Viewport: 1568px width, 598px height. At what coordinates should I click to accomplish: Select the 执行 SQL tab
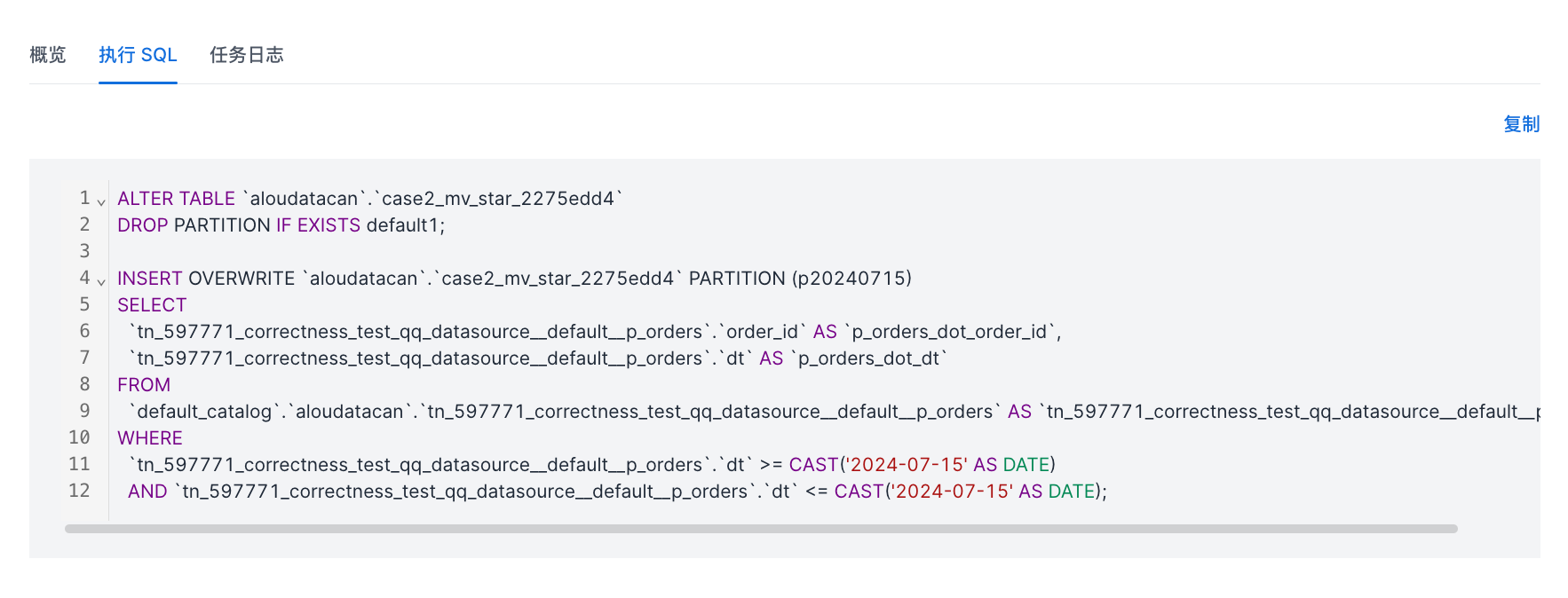click(138, 55)
